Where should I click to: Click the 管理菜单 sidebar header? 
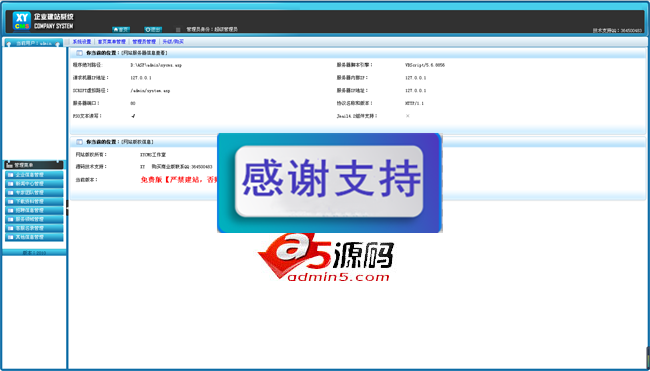click(34, 165)
